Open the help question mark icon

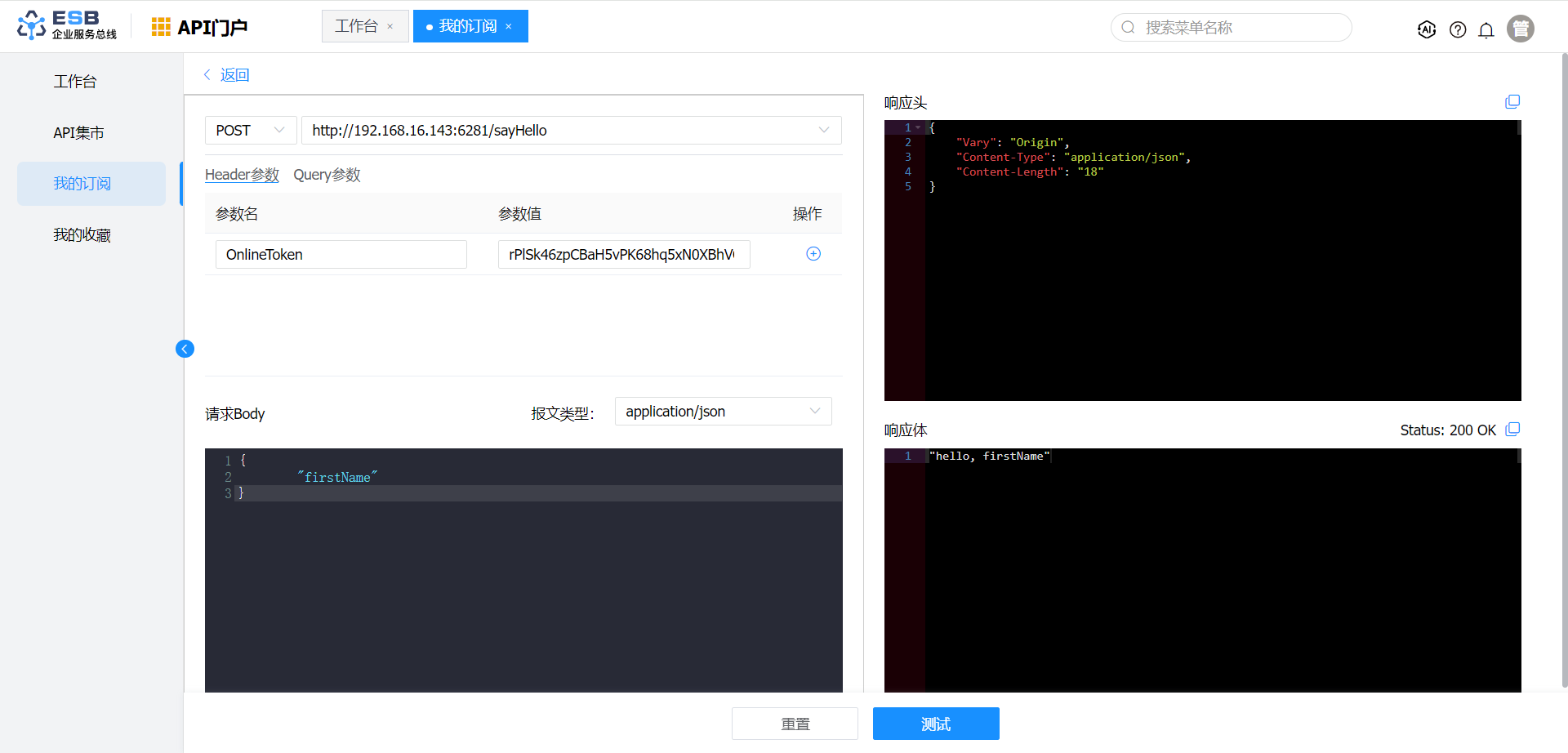1458,29
